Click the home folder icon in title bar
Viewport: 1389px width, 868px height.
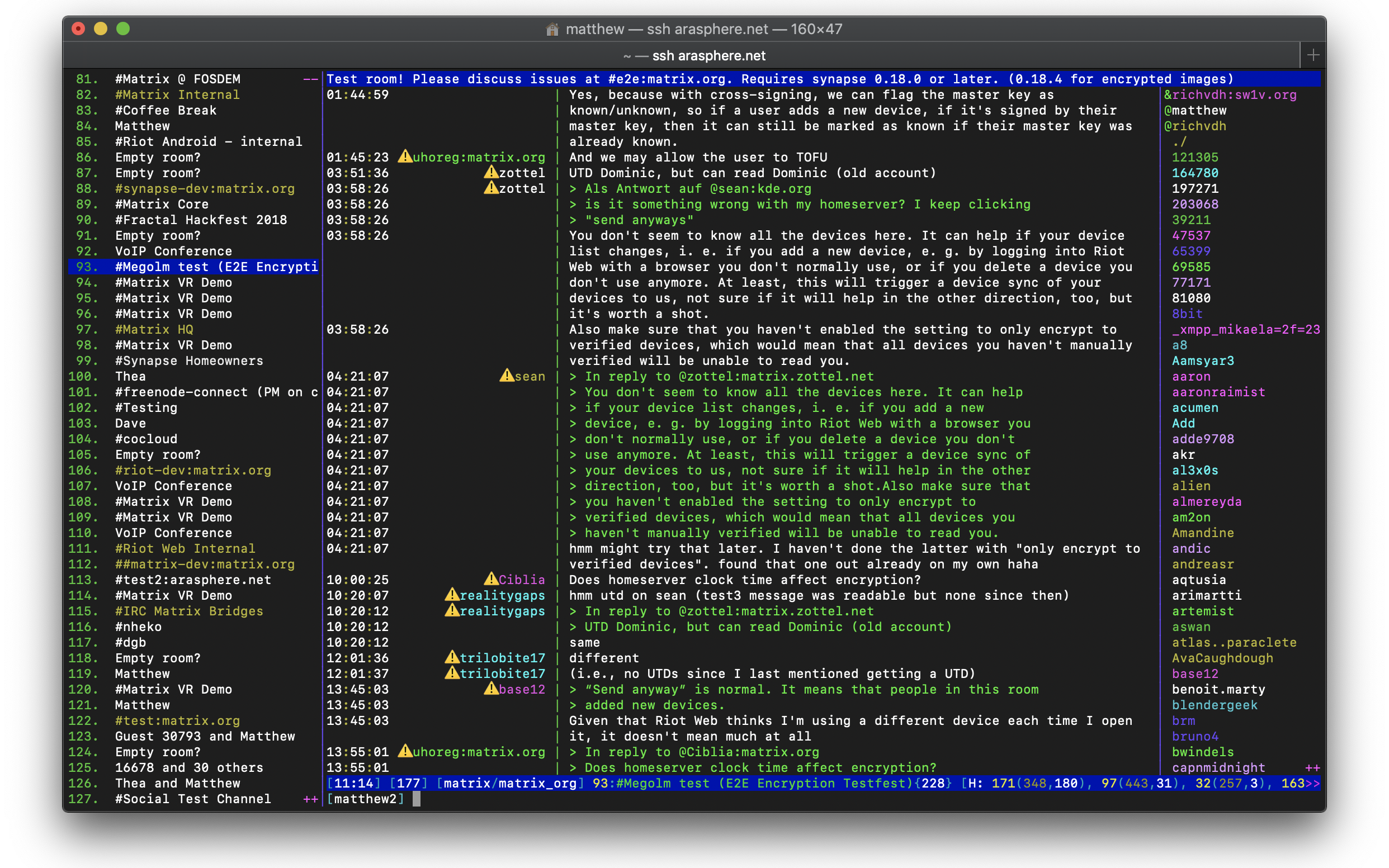pos(552,29)
